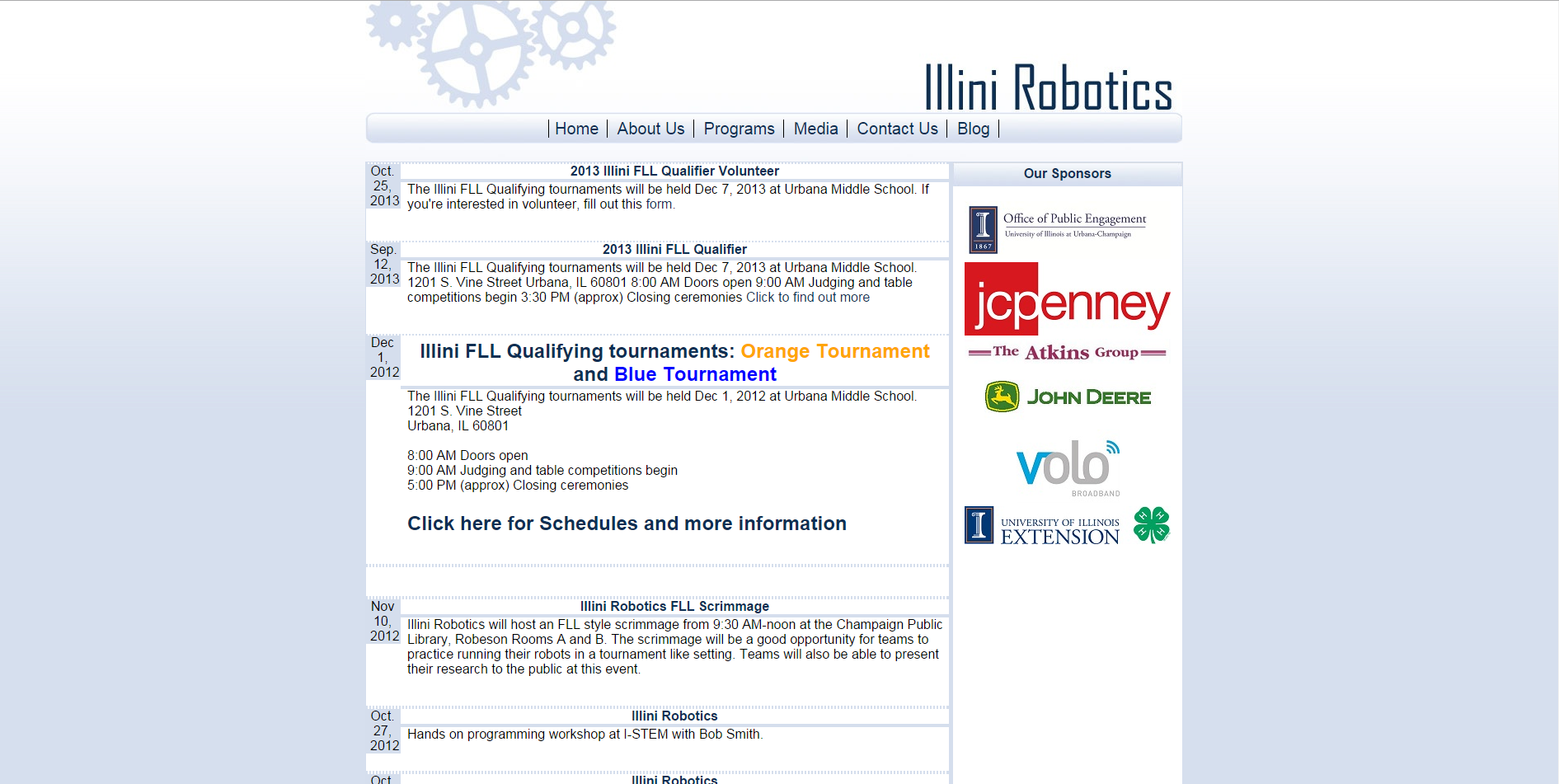
Task: Open the volunteer 'form' link
Action: click(659, 204)
